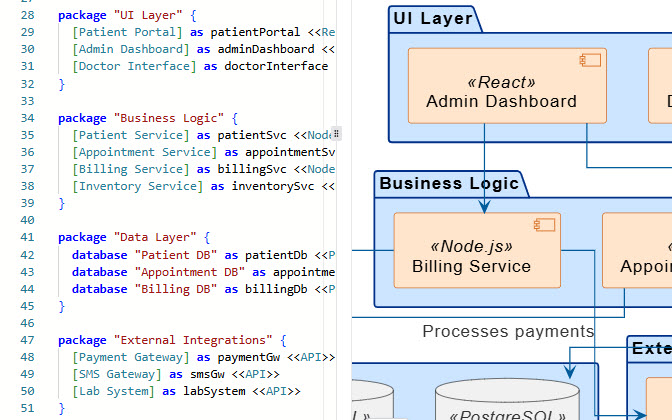Screen dimensions: 672x420
Task: Click the package keyword on line 47
Action: pos(82,340)
